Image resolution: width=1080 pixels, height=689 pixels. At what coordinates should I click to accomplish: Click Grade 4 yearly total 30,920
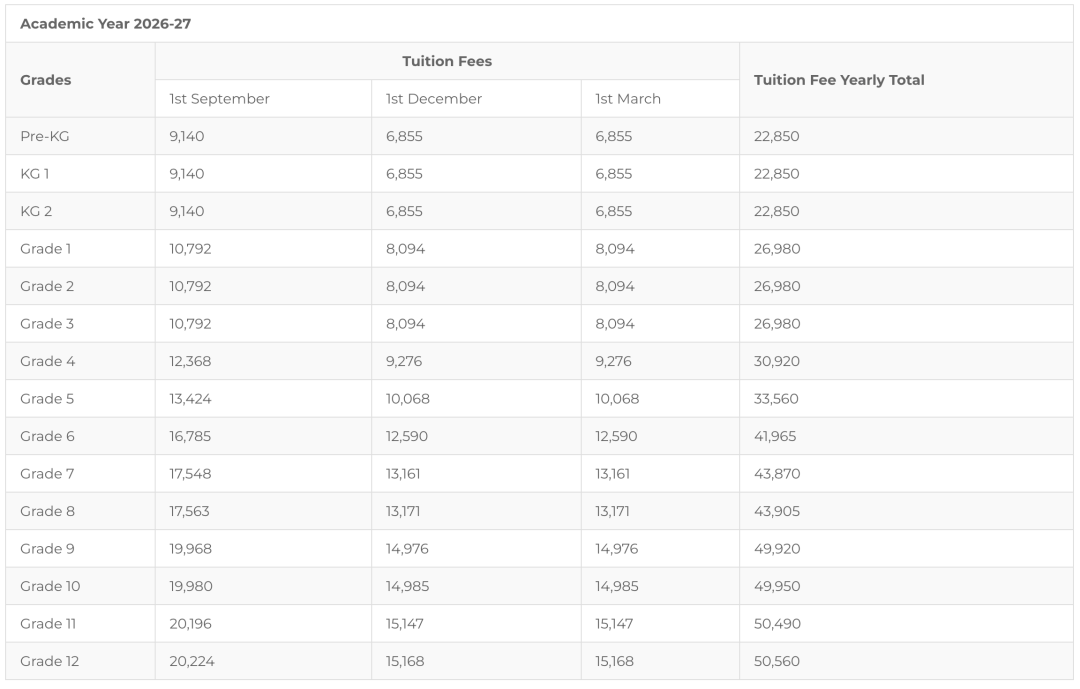click(777, 361)
